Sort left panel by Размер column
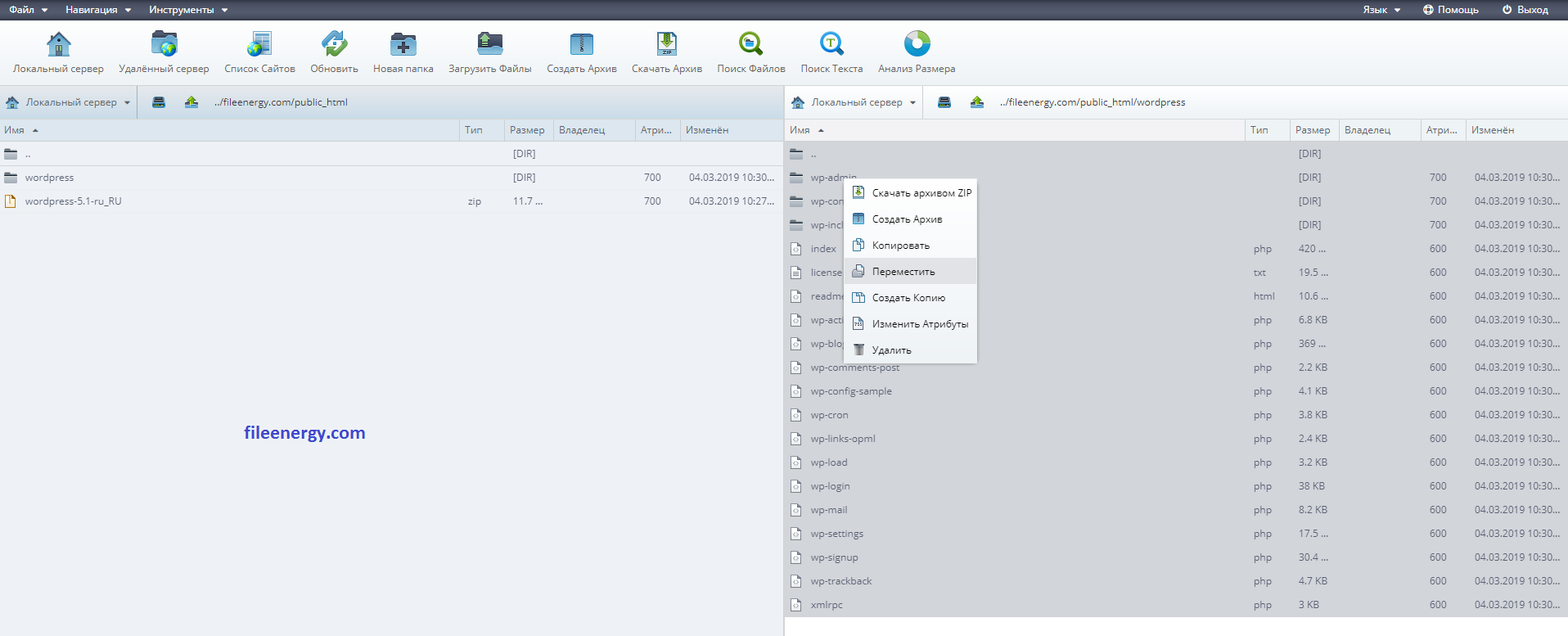The width and height of the screenshot is (1568, 636). point(529,130)
